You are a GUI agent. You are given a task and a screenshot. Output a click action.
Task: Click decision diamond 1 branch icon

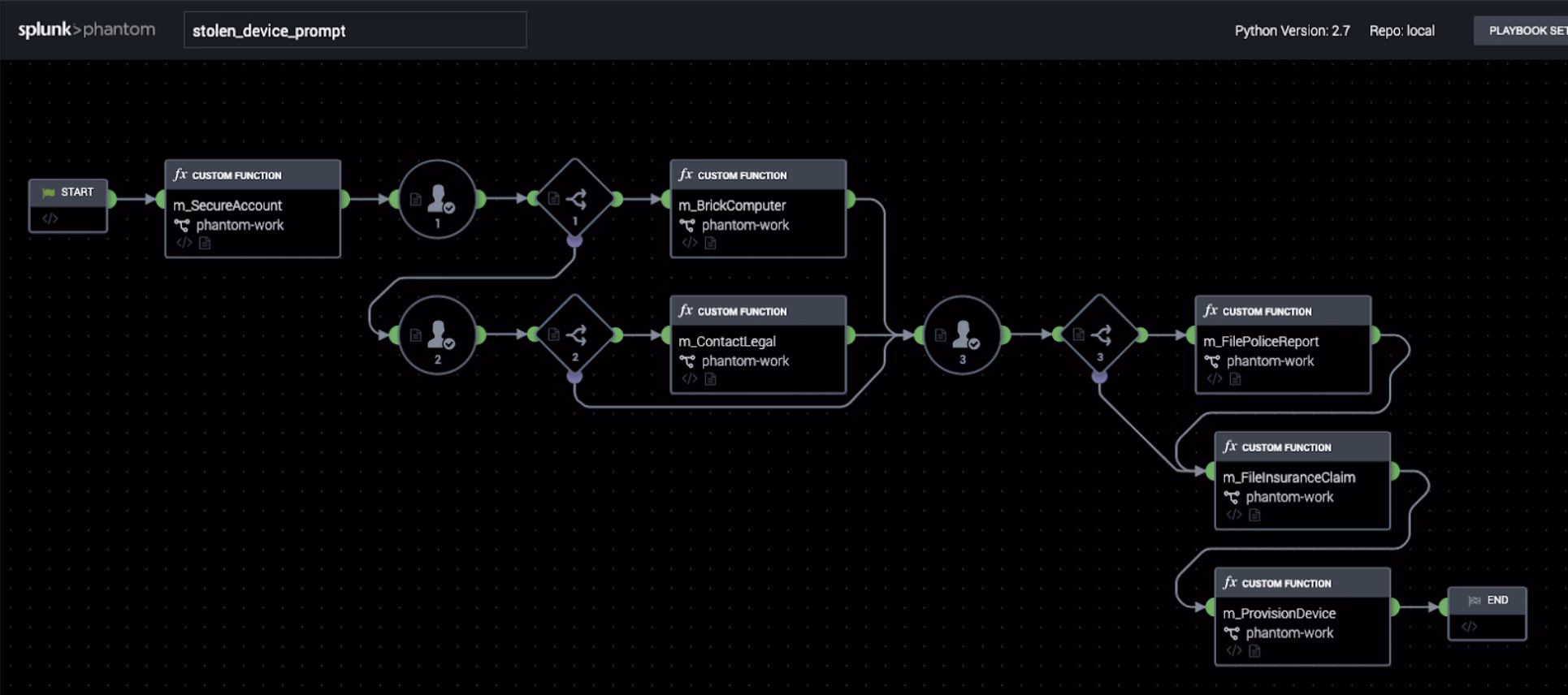pyautogui.click(x=575, y=199)
